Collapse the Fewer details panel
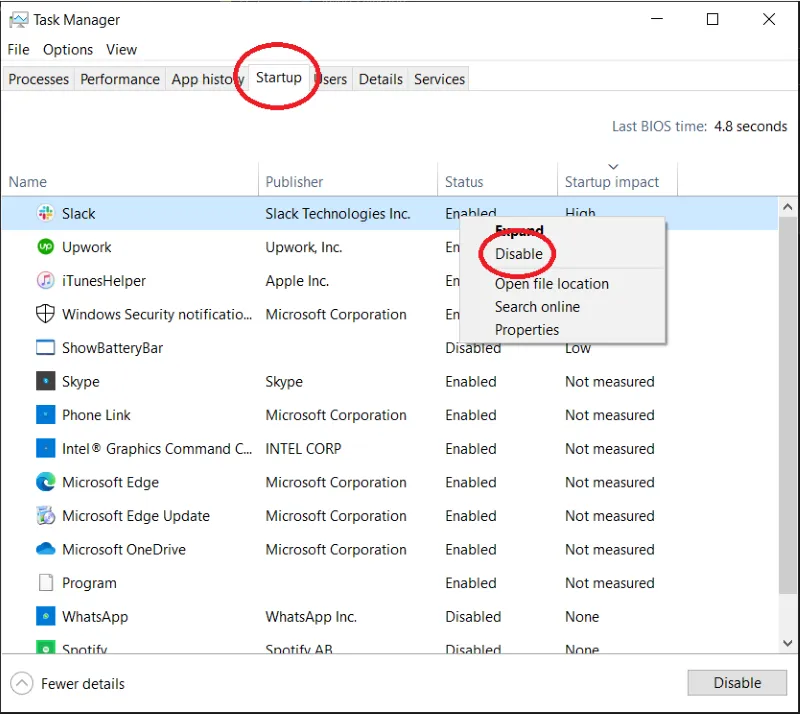The height and width of the screenshot is (714, 800). (68, 683)
